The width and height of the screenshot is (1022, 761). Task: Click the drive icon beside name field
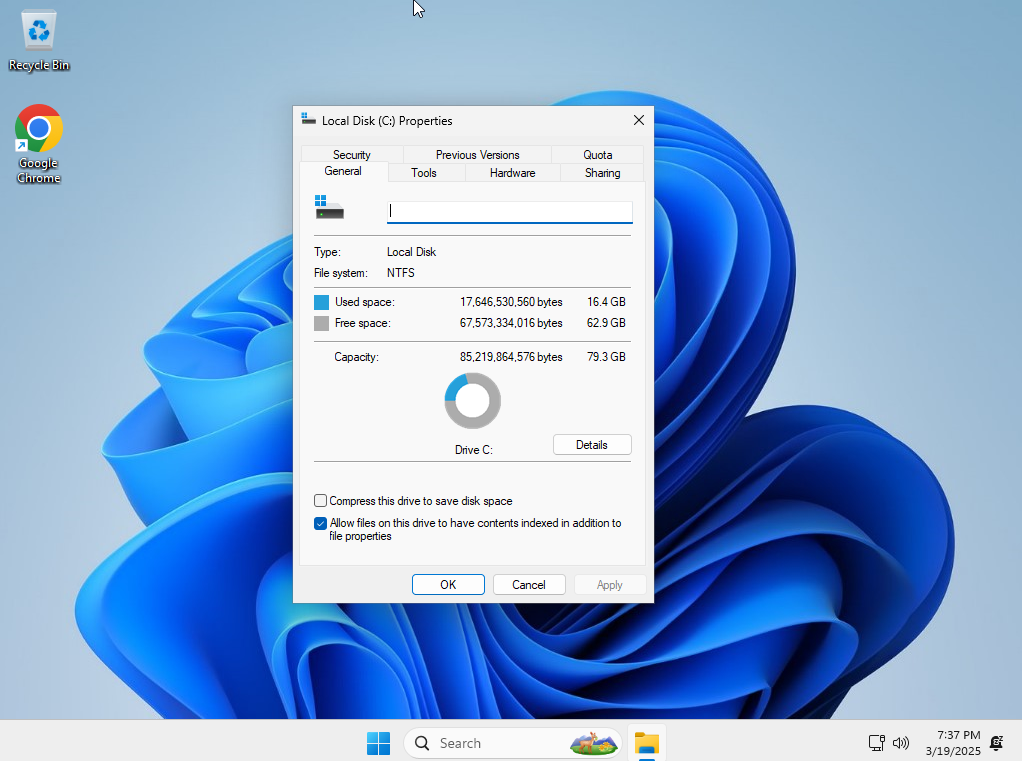pyautogui.click(x=329, y=208)
